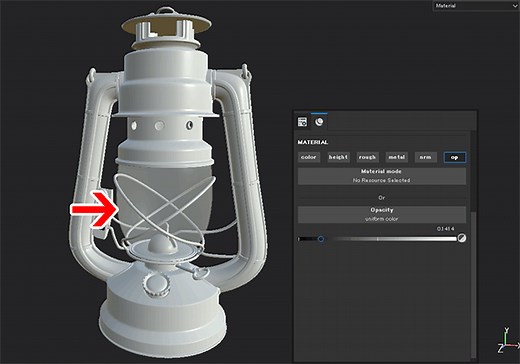Screen dimensions: 520x364
Task: Click the opacity eyedropper picker icon
Action: point(462,238)
